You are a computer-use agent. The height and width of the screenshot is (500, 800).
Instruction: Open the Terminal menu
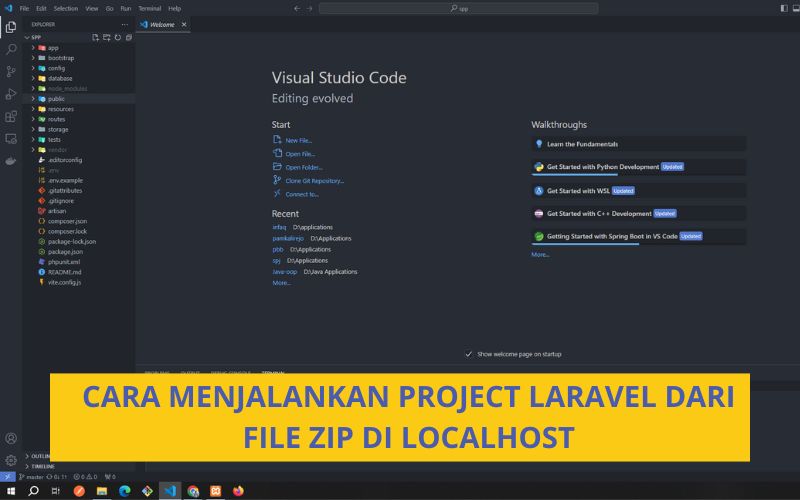click(149, 8)
